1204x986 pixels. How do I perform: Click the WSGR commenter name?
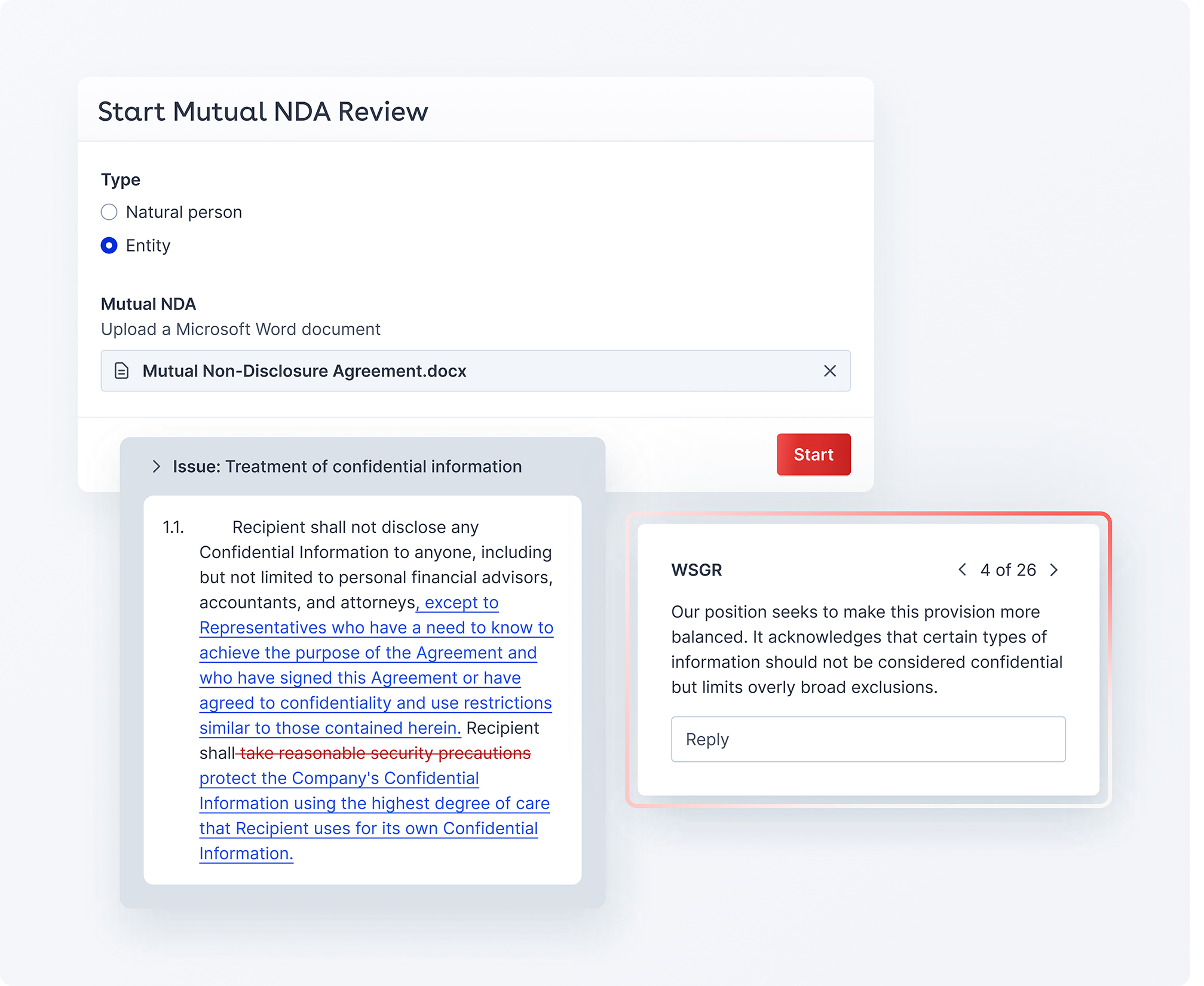[697, 569]
